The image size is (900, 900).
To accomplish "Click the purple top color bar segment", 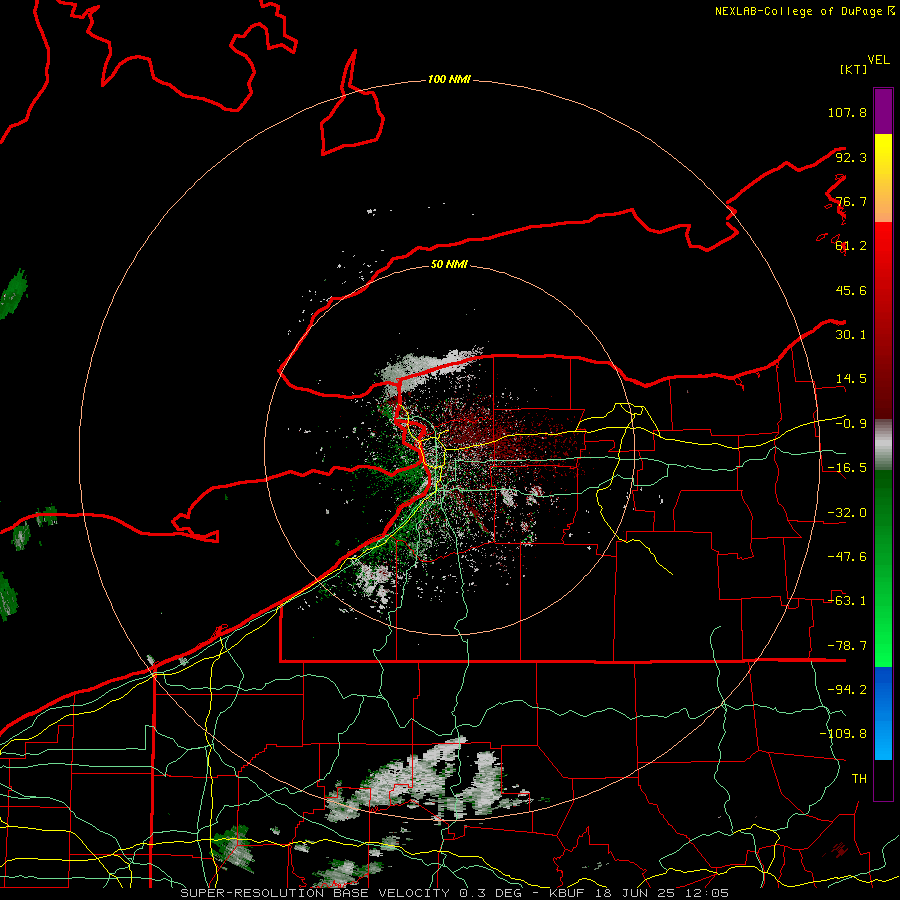I will point(883,111).
